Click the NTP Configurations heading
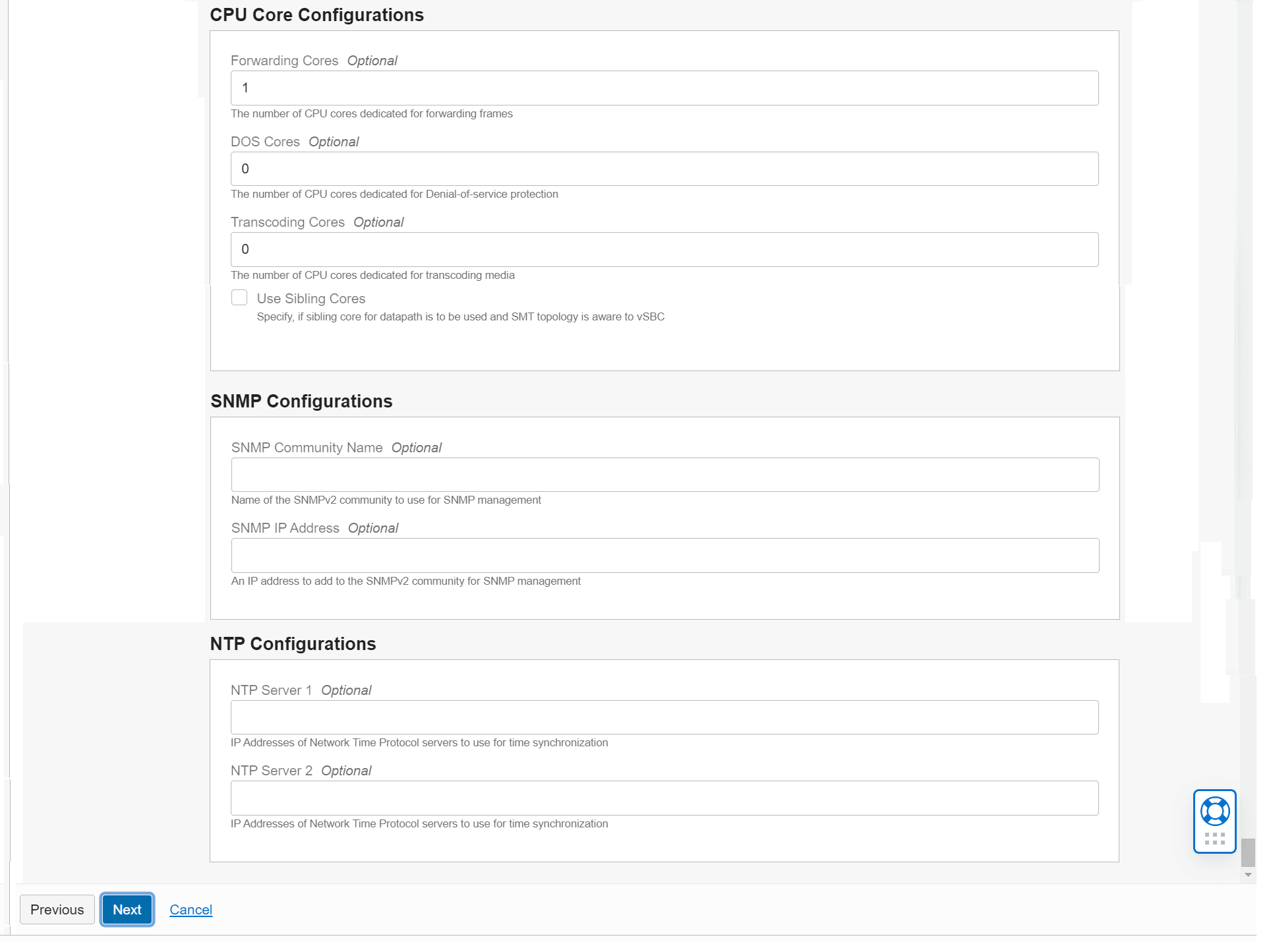 click(x=293, y=643)
